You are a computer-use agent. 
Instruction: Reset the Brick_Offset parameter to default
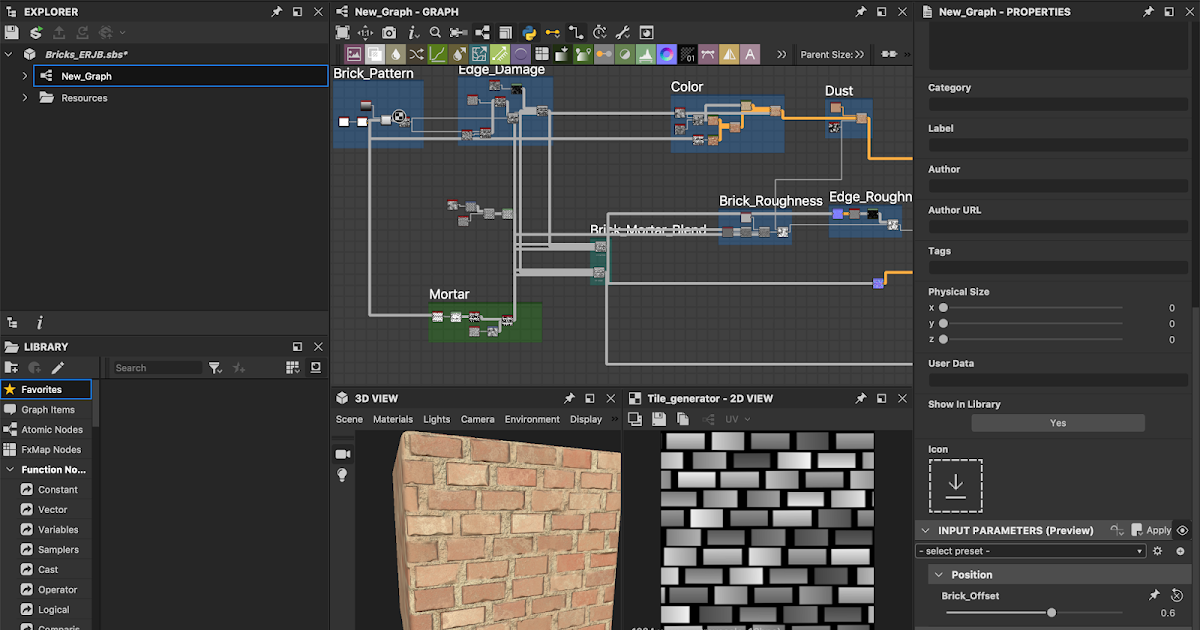tap(1176, 595)
